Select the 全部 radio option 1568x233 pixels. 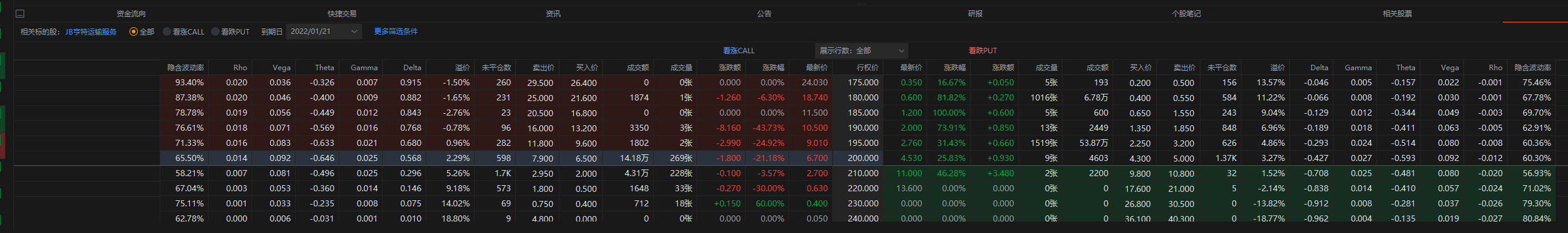click(142, 31)
